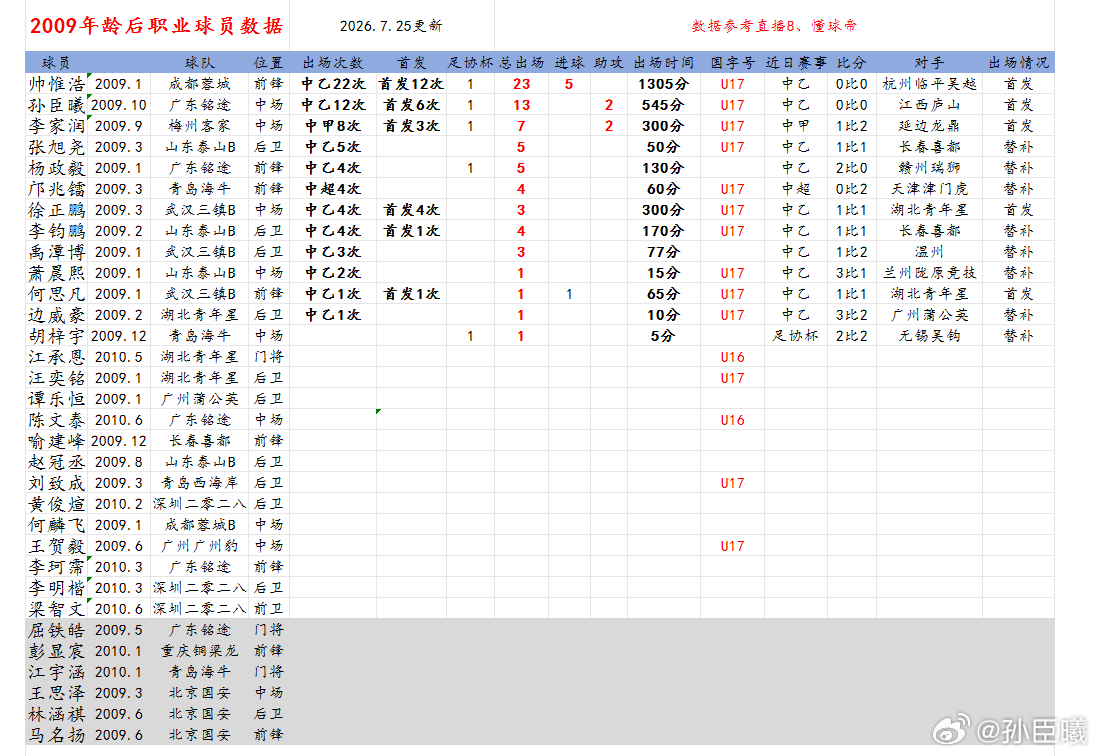
Task: Click the 近日赛事 column header
Action: coord(795,63)
